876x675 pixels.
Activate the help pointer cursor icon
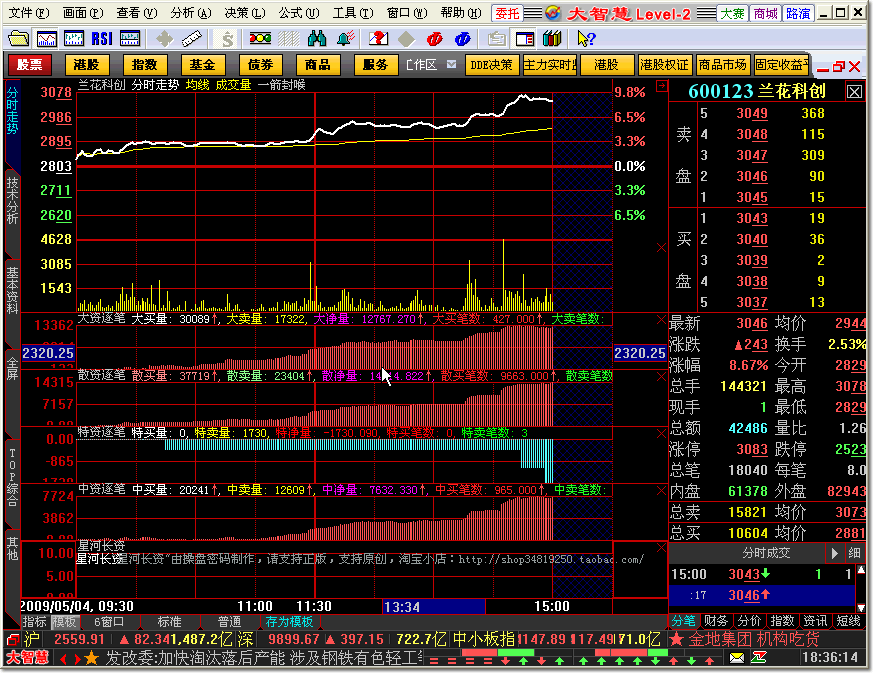[586, 39]
